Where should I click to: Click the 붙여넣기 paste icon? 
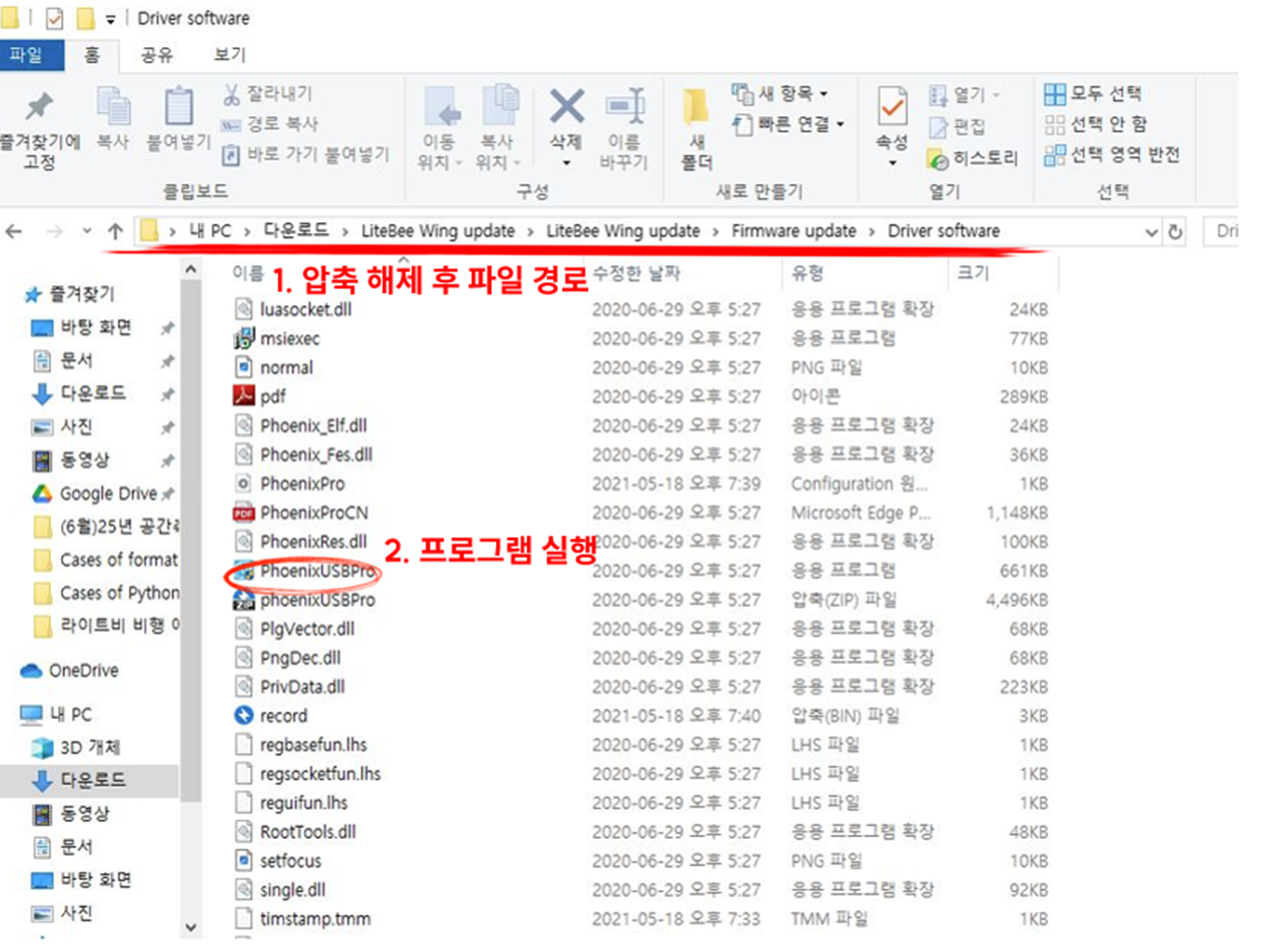pyautogui.click(x=179, y=118)
